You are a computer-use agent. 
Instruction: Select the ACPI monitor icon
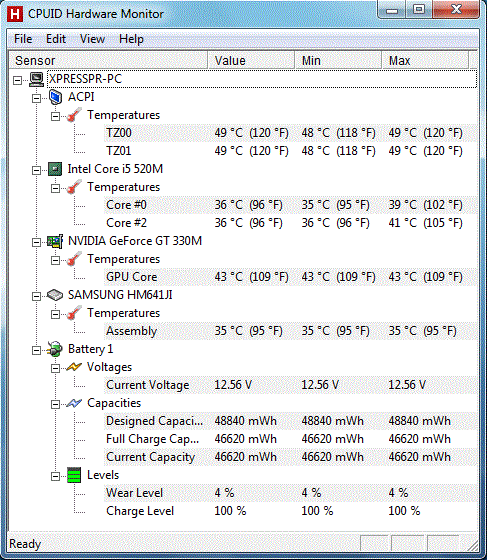(x=55, y=97)
